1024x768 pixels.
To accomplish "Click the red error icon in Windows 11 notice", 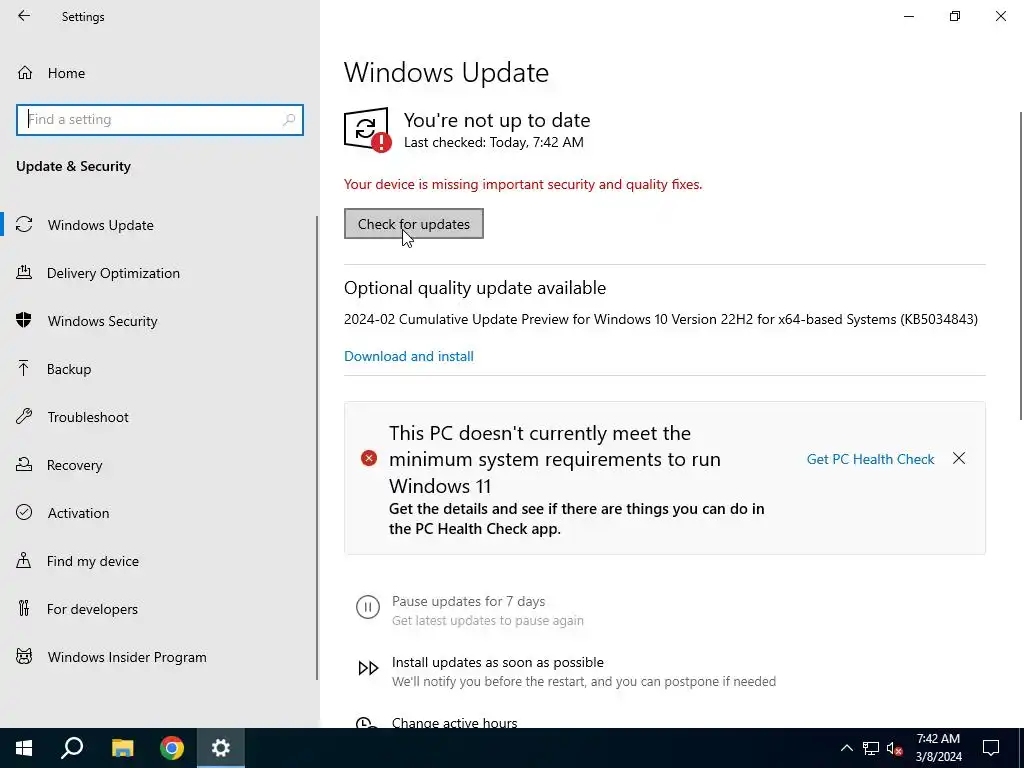I will 369,458.
